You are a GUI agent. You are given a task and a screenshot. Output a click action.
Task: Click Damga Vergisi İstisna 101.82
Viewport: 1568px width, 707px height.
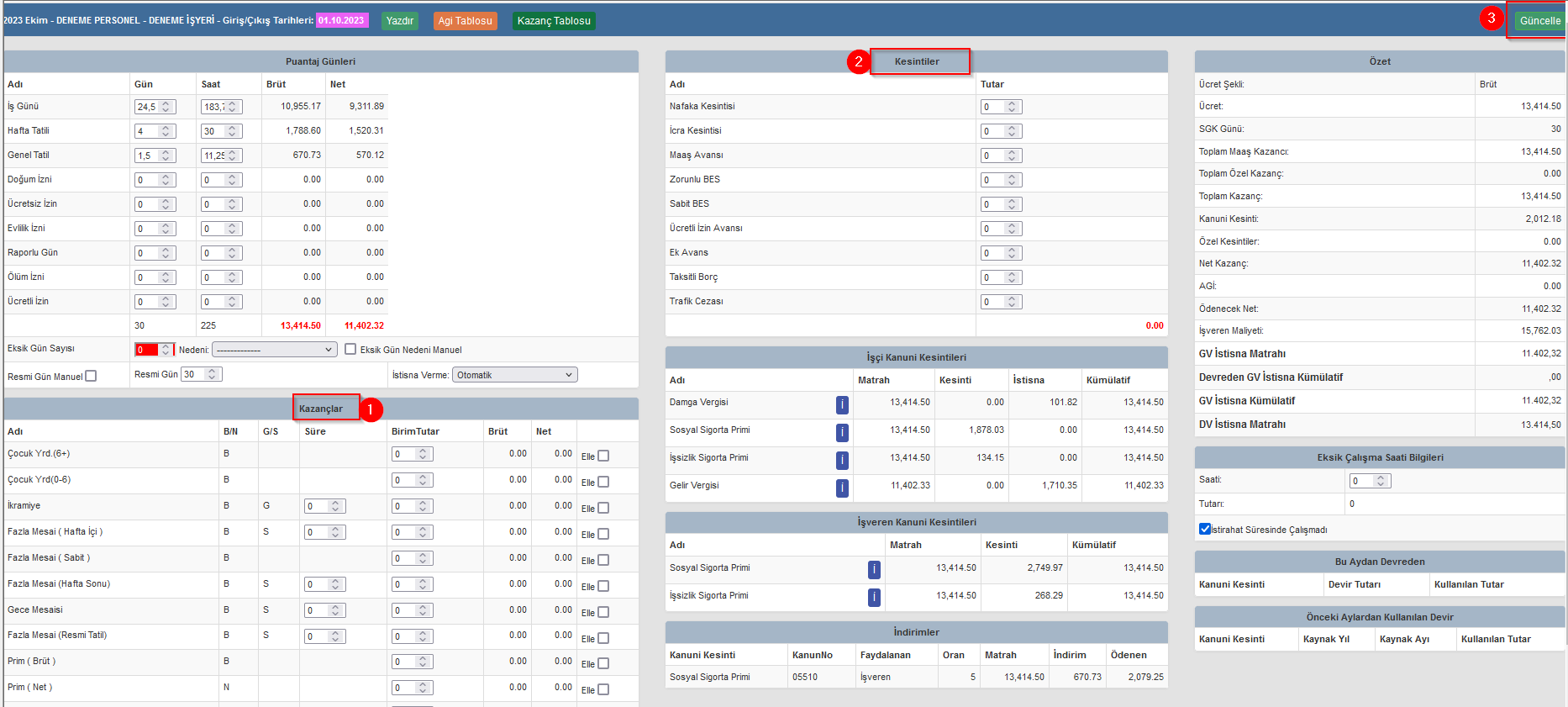click(1063, 402)
